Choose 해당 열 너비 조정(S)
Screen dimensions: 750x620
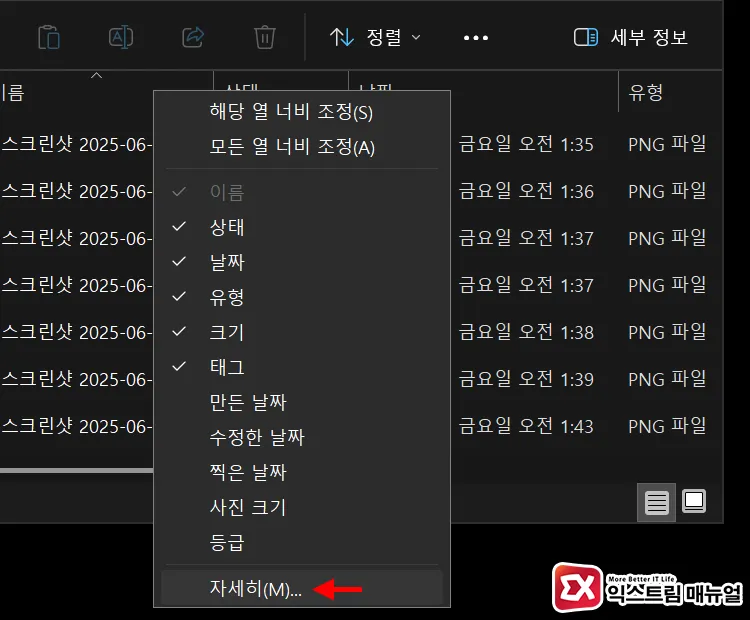pyautogui.click(x=302, y=112)
